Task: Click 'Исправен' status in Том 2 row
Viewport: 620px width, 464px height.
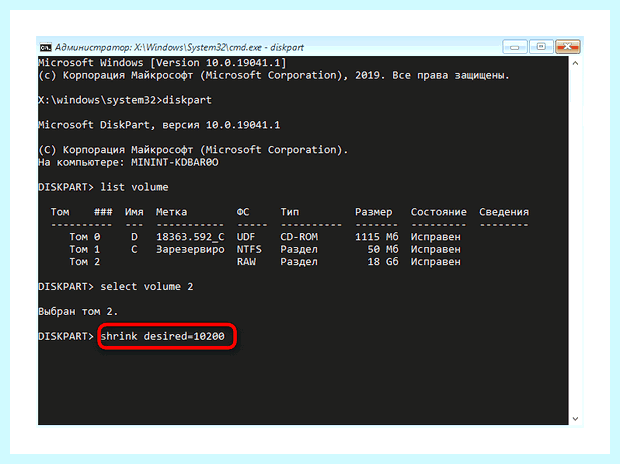Action: click(x=435, y=262)
